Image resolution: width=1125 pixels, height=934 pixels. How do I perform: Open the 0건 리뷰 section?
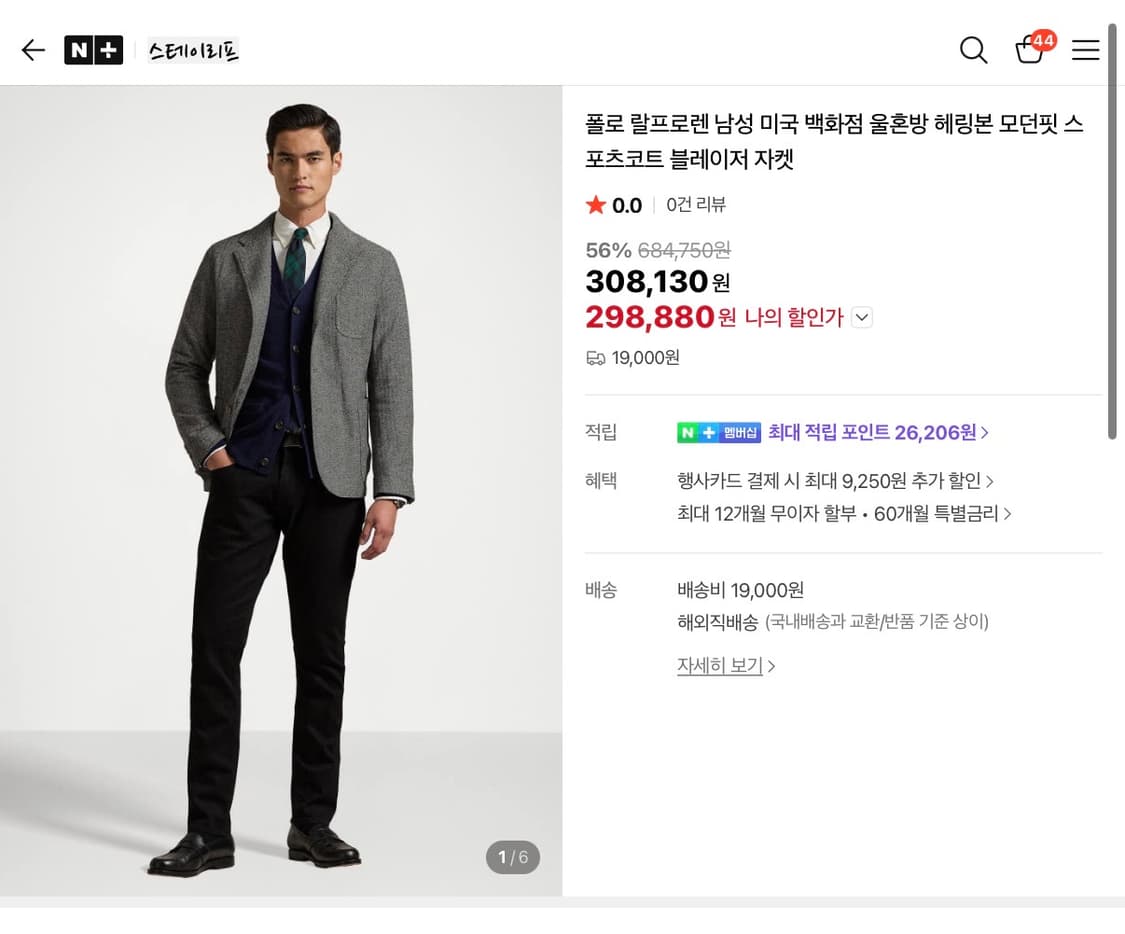tap(696, 205)
